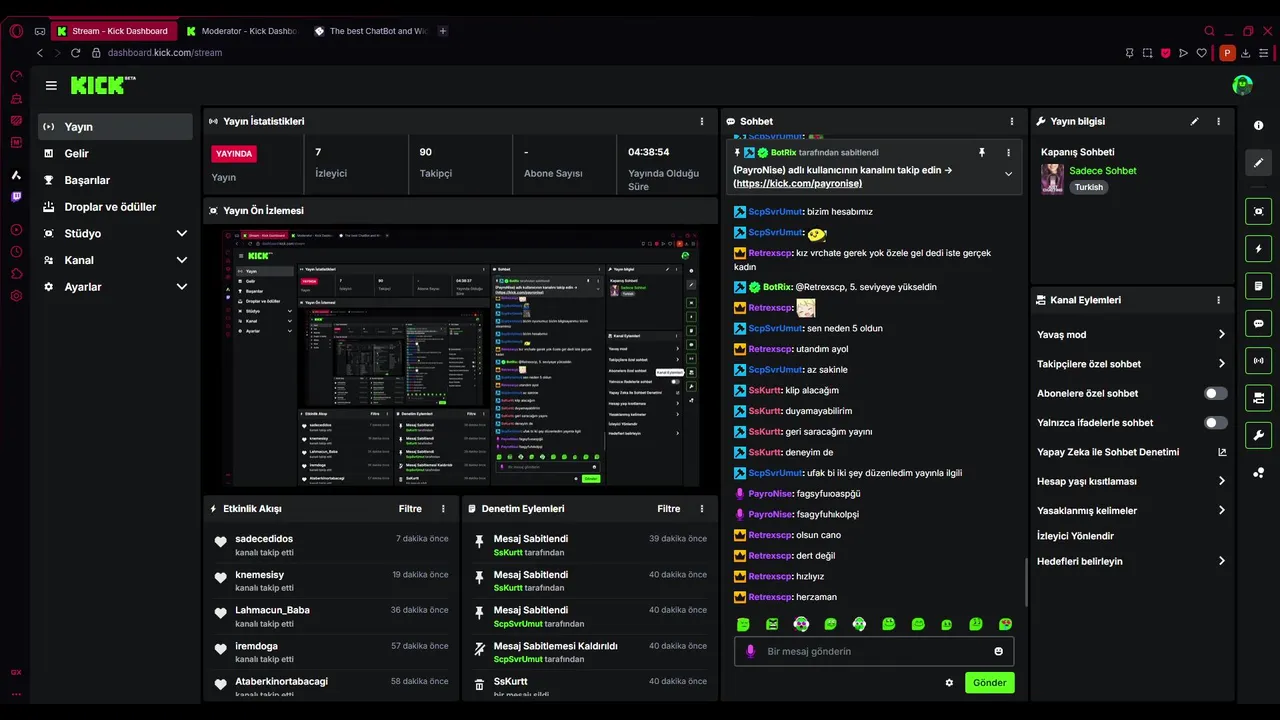The height and width of the screenshot is (720, 1280).
Task: Open Yasaklanmış kelimeler settings
Action: 1132,511
